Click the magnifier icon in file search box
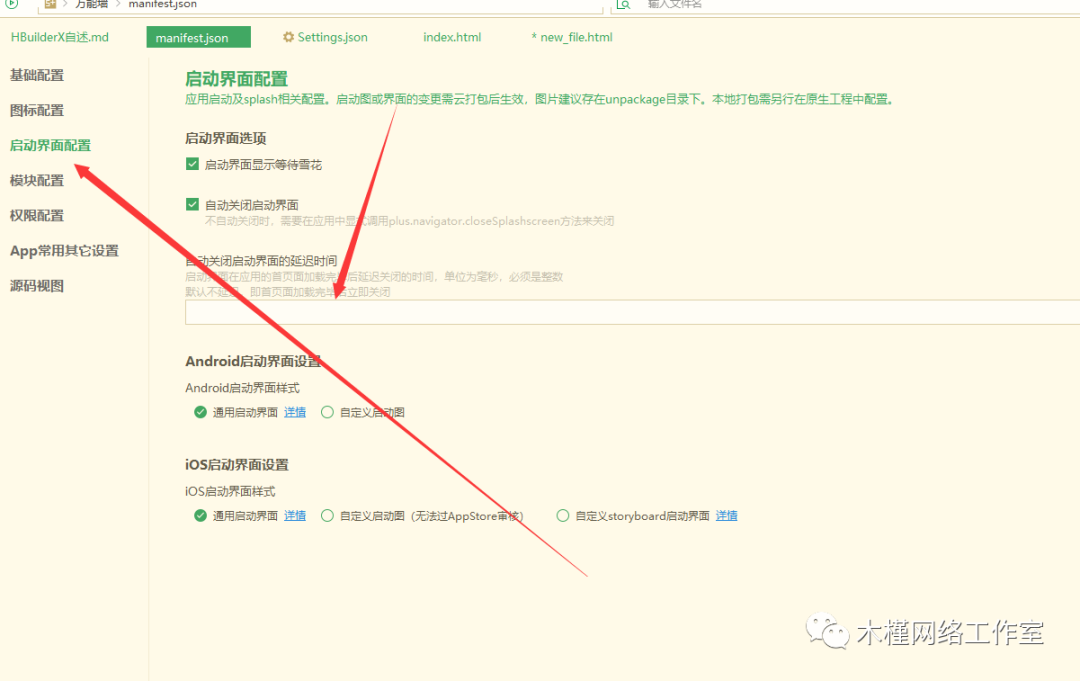This screenshot has width=1080, height=681. point(623,5)
